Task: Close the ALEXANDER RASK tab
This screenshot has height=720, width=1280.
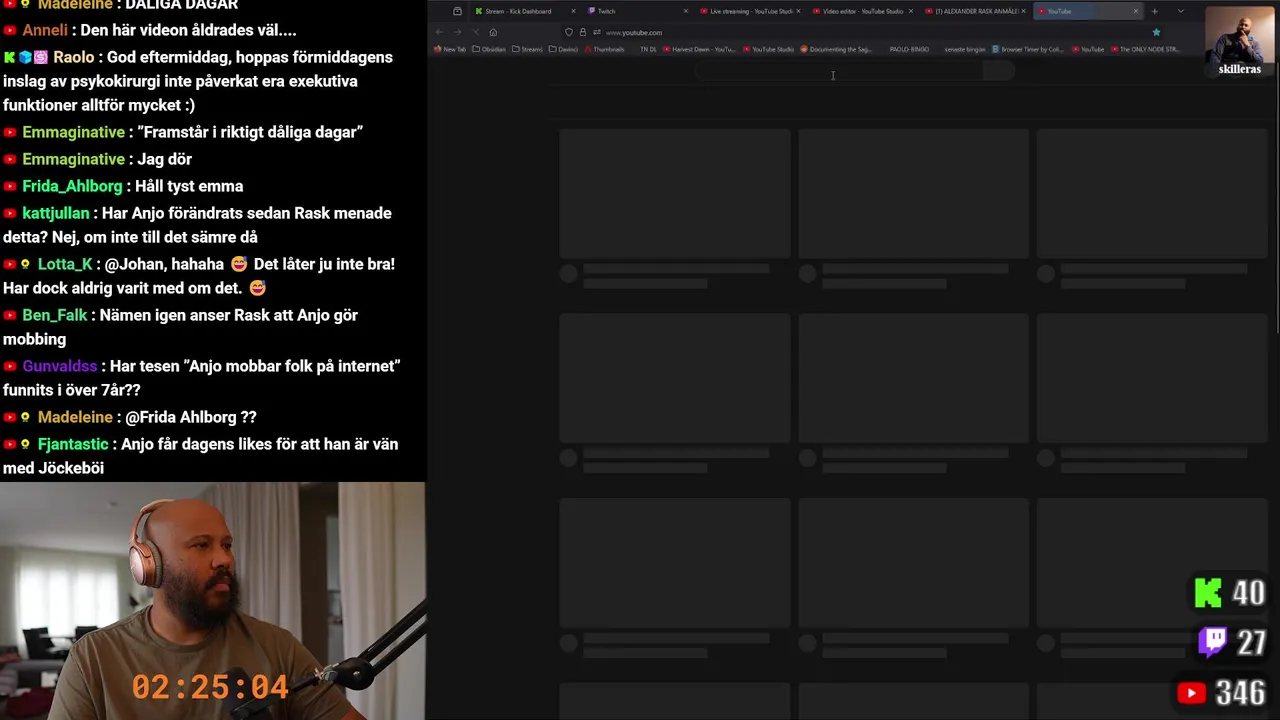Action: tap(1023, 11)
